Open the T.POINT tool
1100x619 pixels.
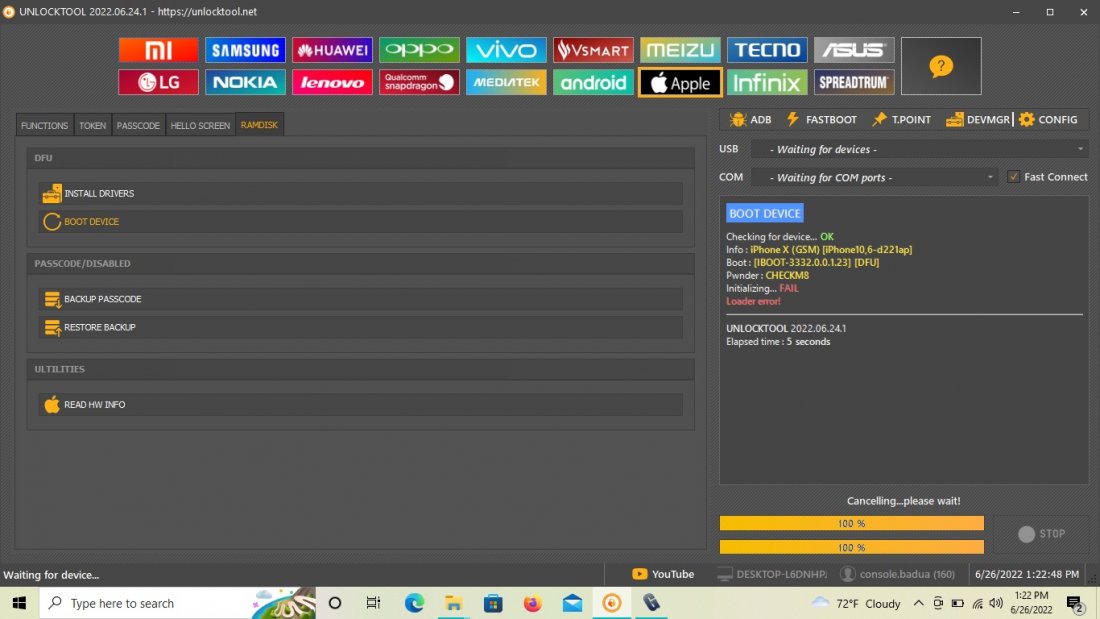tap(901, 119)
